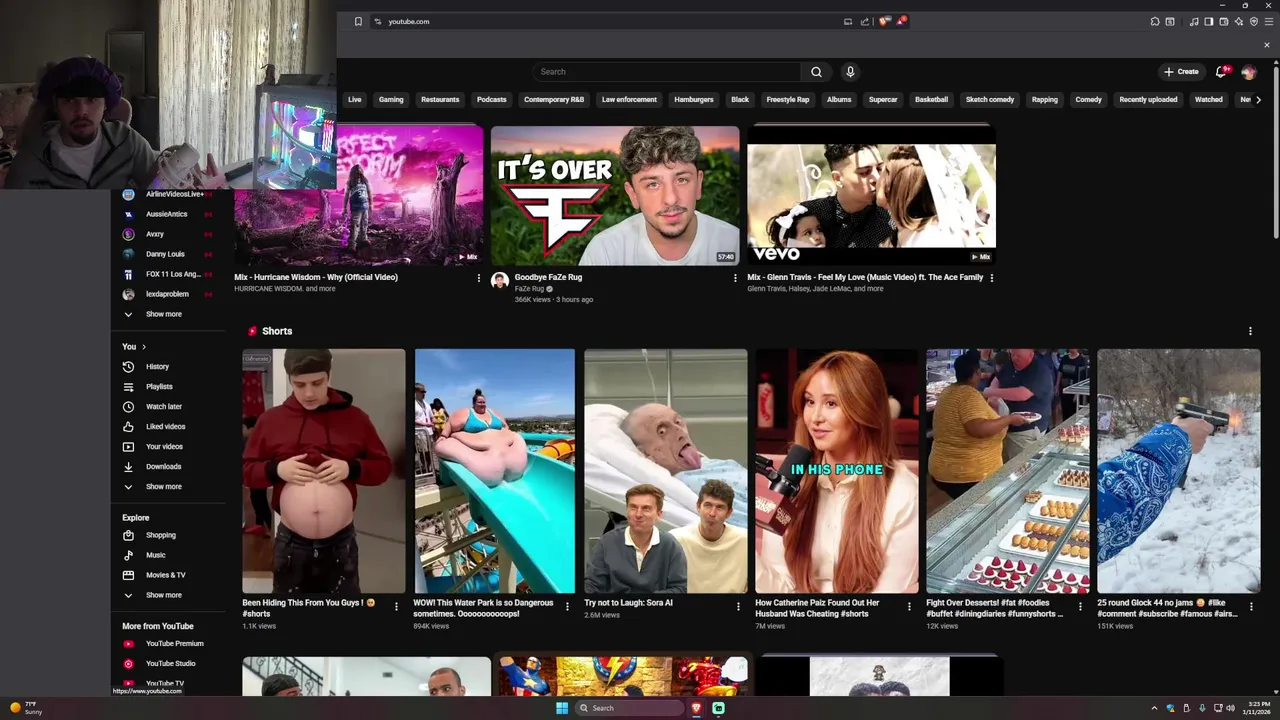Click Brave browser icon in taskbar

click(697, 708)
